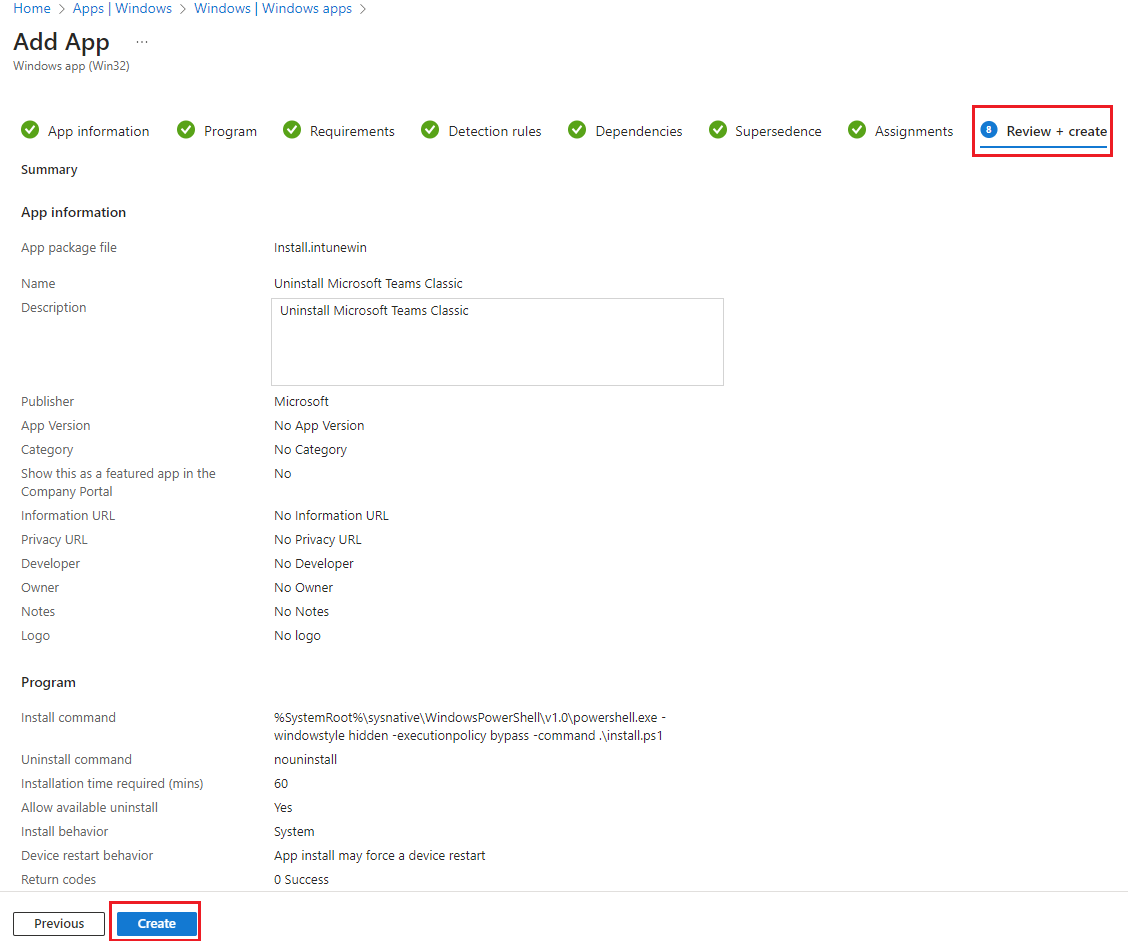Open the Windows | Windows apps breadcrumb
1128x941 pixels.
pos(273,9)
